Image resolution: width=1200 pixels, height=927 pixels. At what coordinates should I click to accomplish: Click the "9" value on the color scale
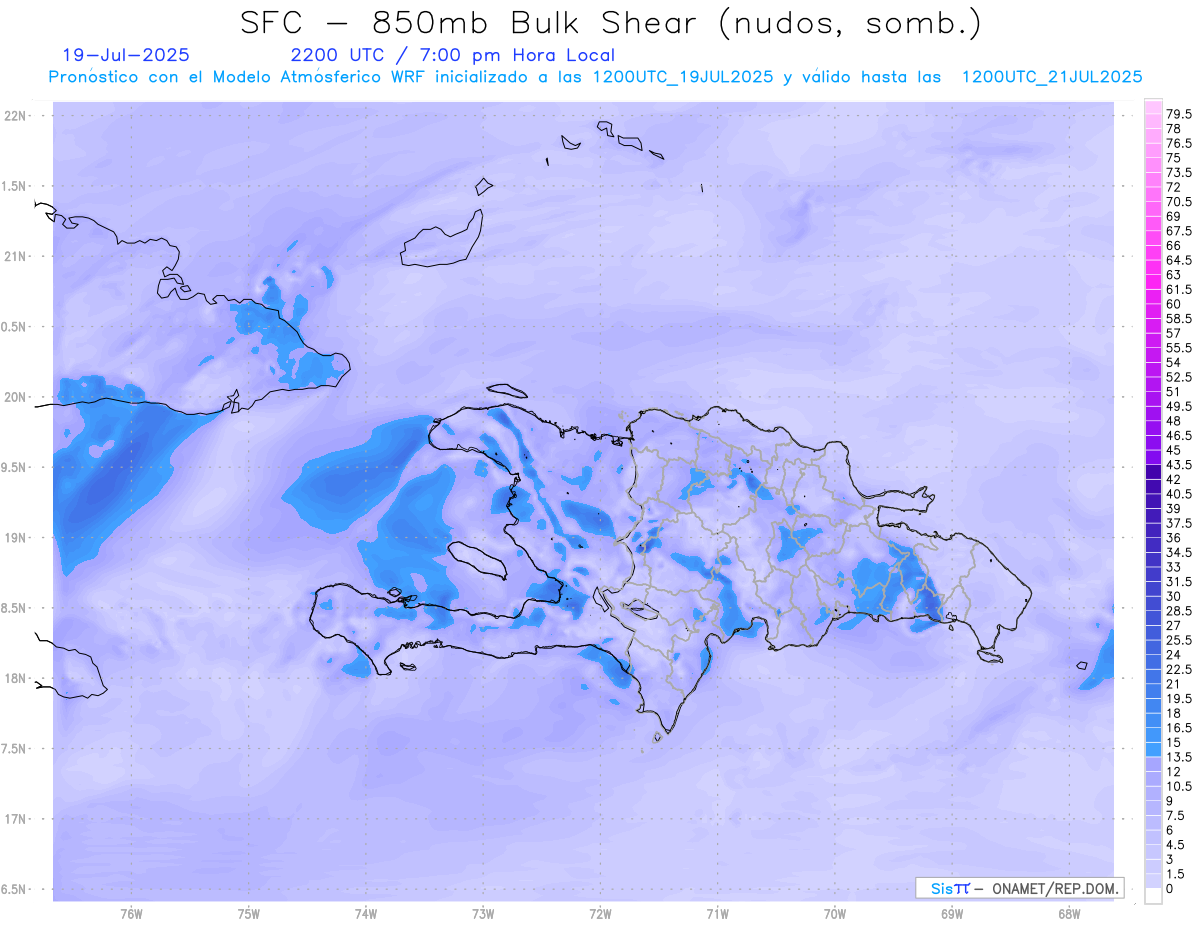coord(1170,801)
